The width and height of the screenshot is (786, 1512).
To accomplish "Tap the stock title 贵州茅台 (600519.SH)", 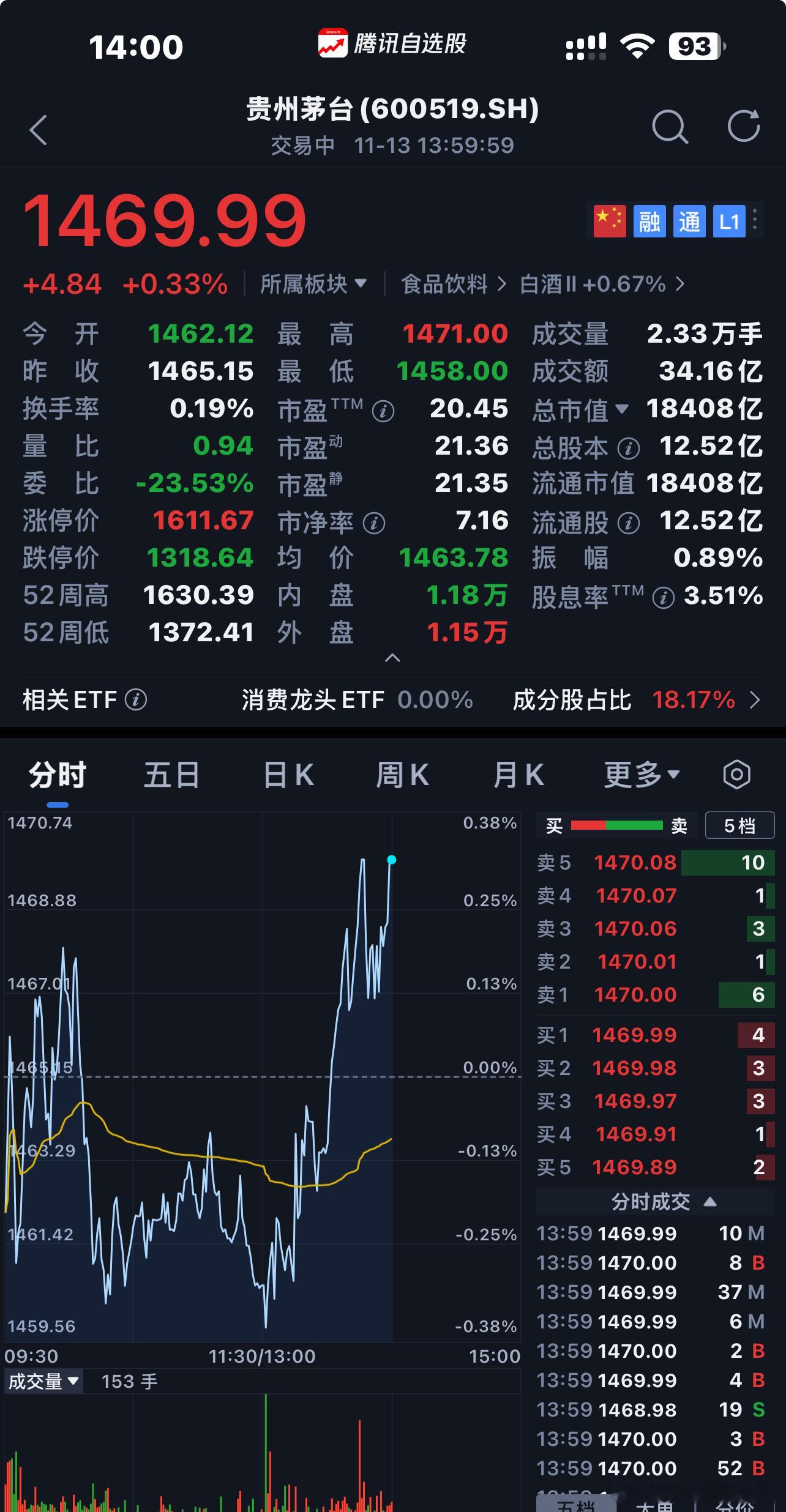I will [x=392, y=110].
